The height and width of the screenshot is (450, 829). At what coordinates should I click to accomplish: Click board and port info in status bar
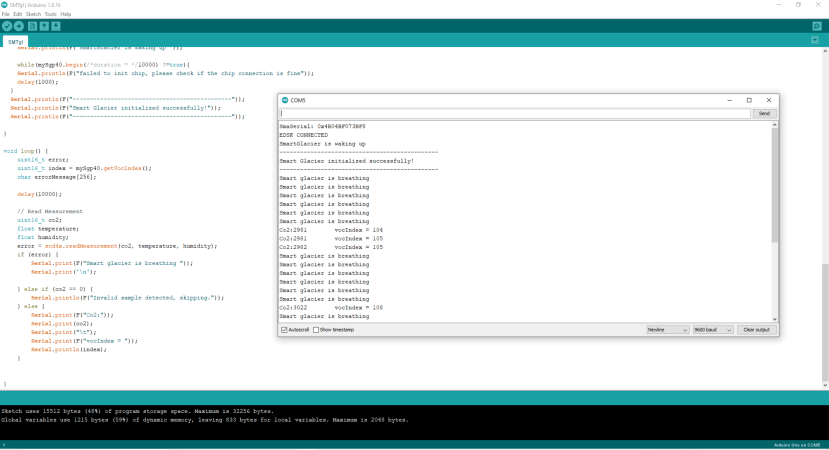(797, 445)
